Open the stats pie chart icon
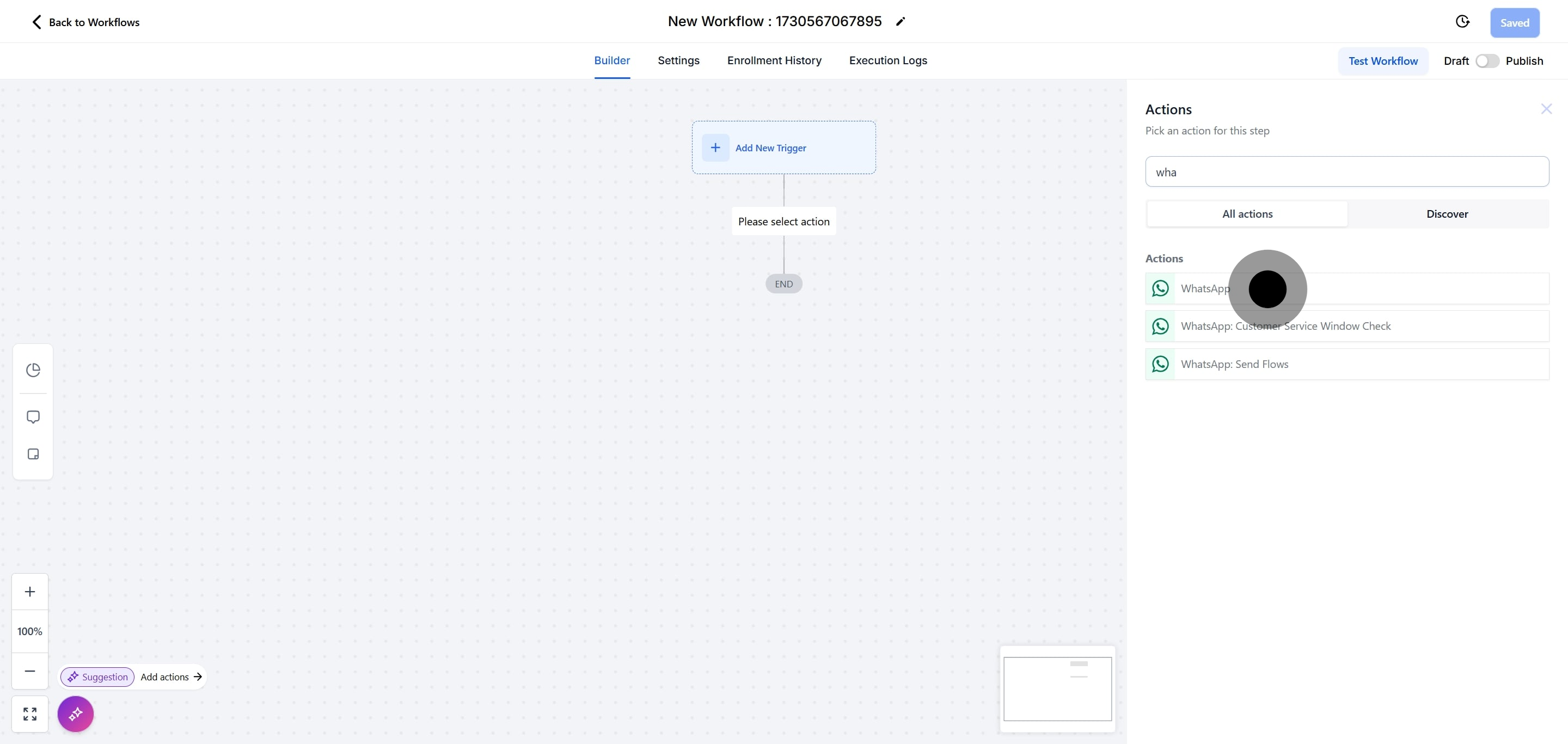The image size is (1568, 744). point(33,370)
